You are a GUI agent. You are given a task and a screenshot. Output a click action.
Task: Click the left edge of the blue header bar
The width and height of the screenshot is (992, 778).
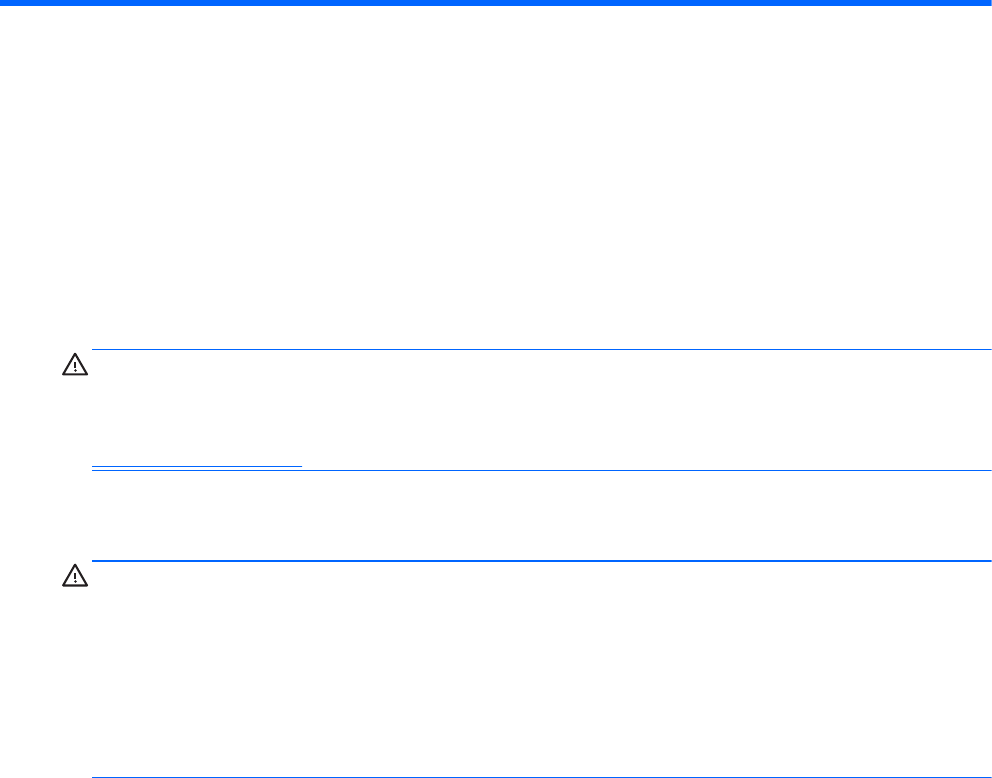pyautogui.click(x=6, y=4)
